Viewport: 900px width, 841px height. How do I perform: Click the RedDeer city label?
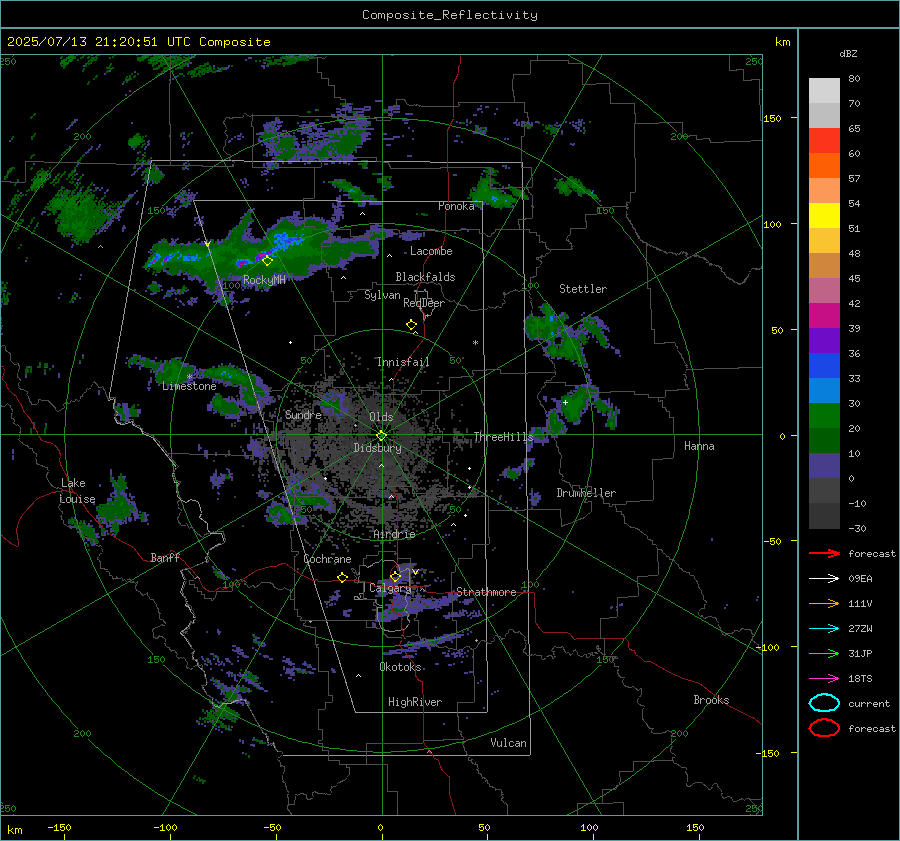pos(424,303)
